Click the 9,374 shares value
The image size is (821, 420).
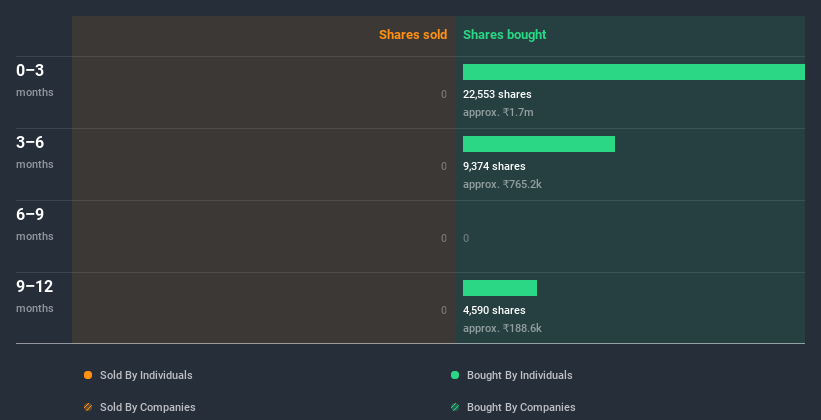494,167
